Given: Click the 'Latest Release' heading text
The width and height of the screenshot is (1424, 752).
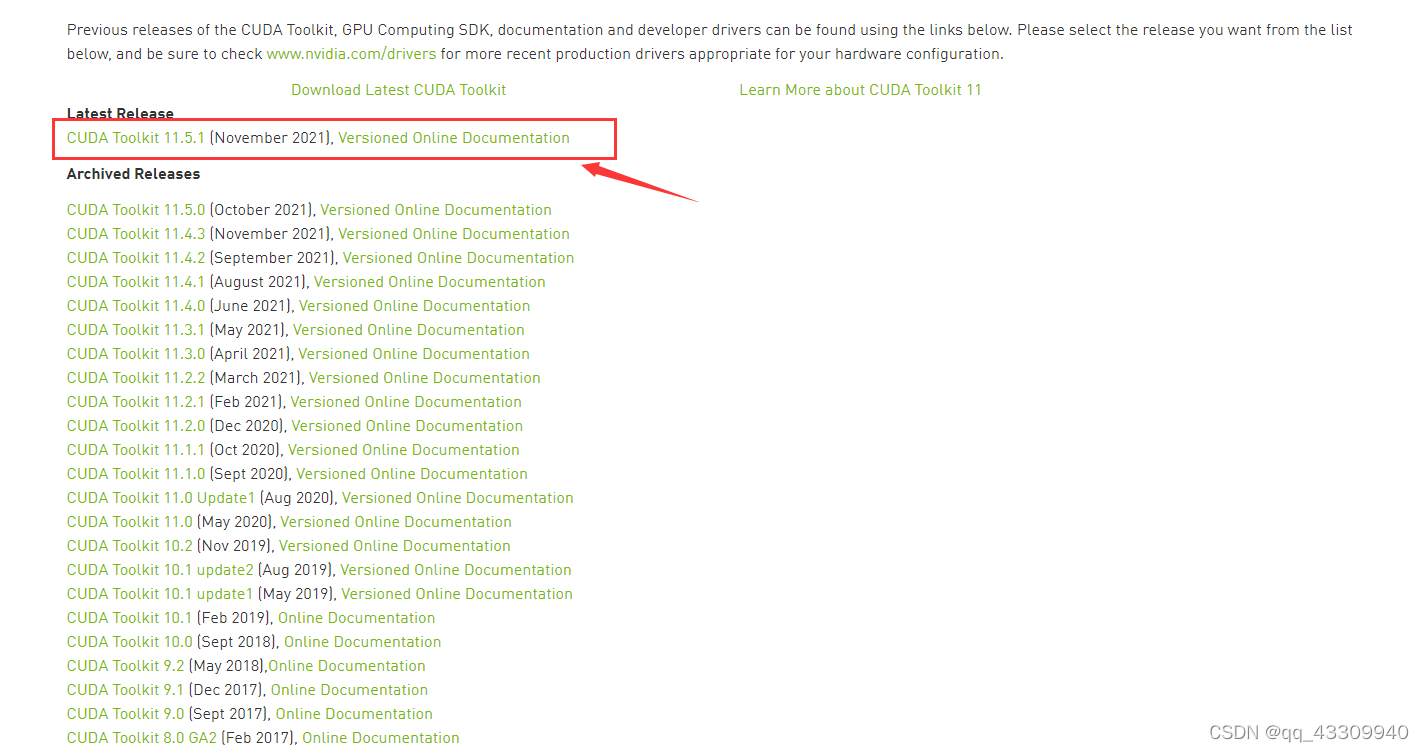Looking at the screenshot, I should pyautogui.click(x=120, y=114).
